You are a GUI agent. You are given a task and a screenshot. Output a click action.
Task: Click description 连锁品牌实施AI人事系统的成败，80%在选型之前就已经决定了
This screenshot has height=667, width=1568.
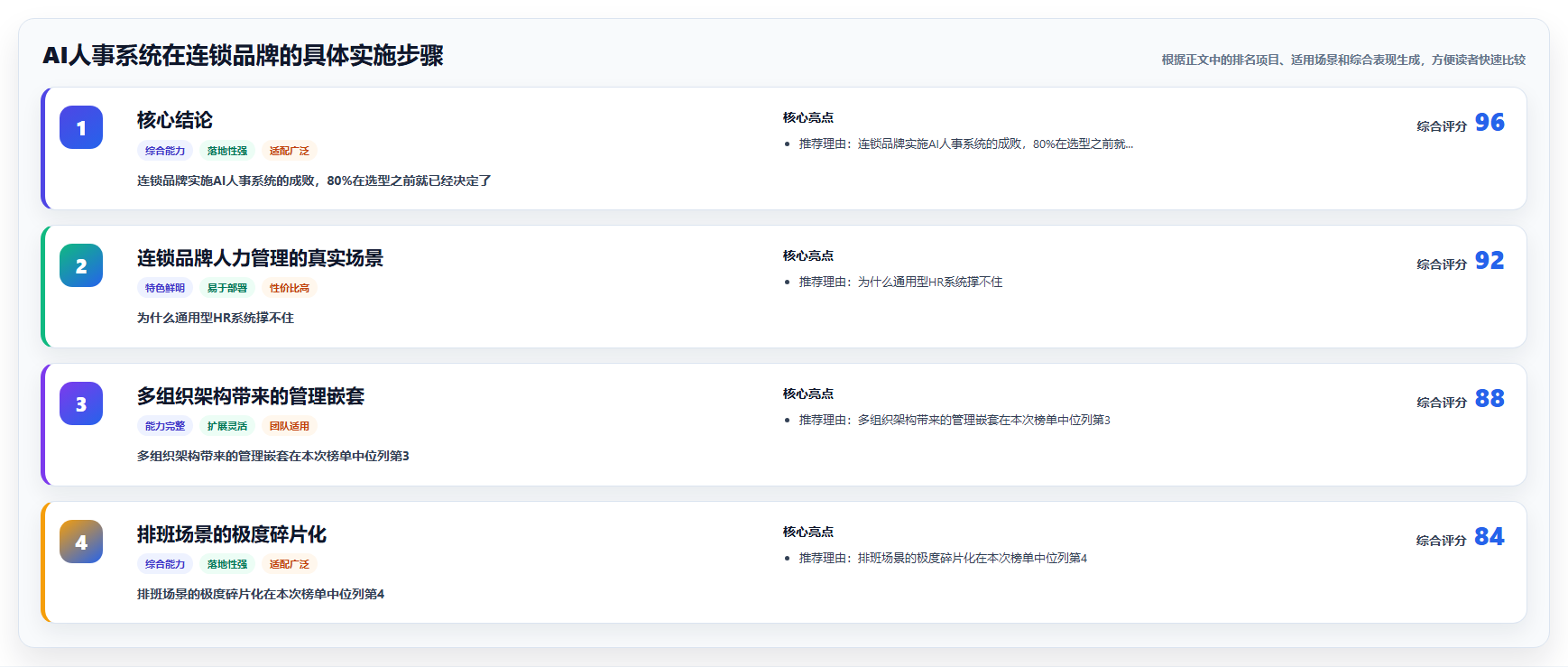314,181
